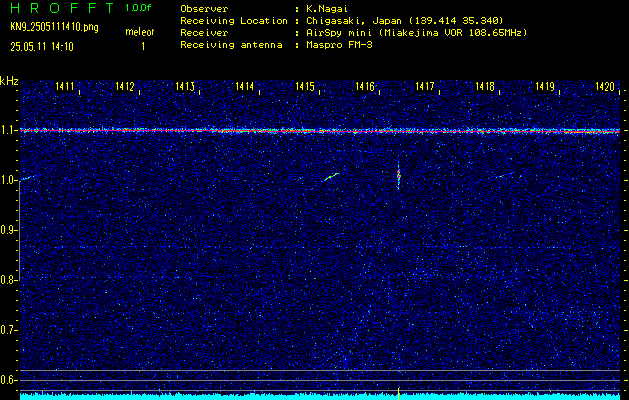Click the 1418 time axis marker
The height and width of the screenshot is (400, 629).
(x=485, y=86)
